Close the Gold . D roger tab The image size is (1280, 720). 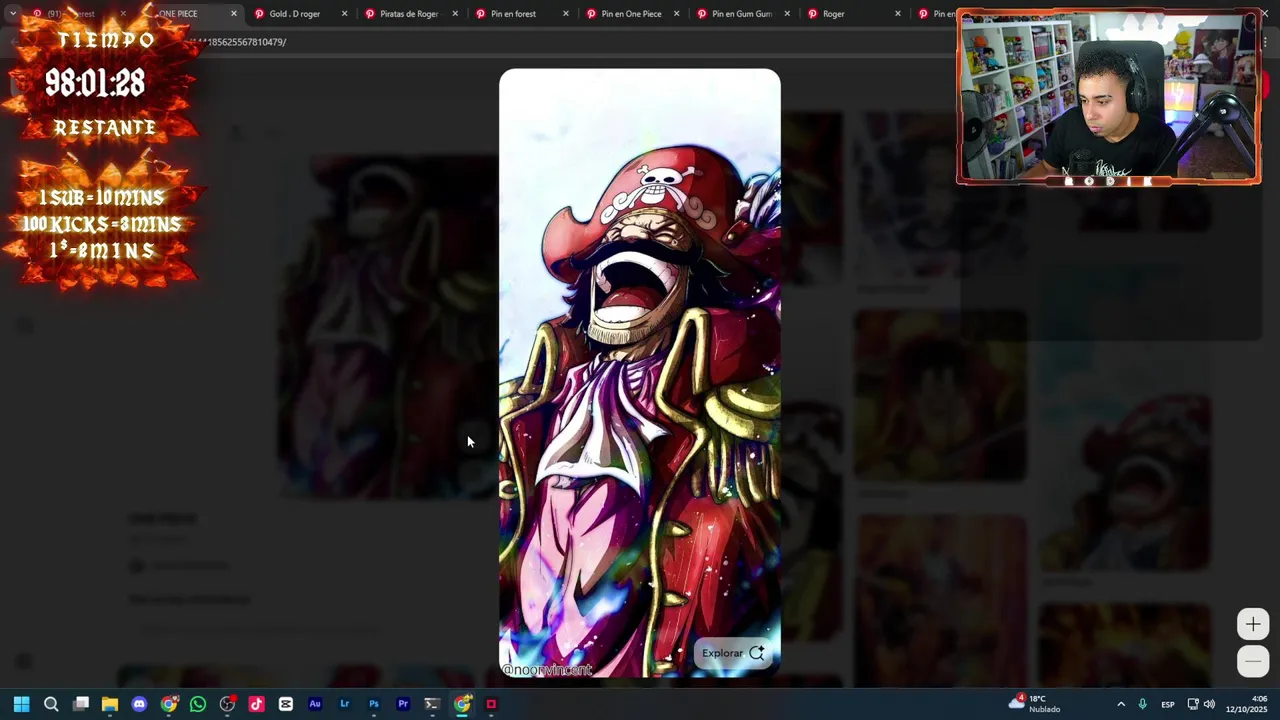click(344, 14)
